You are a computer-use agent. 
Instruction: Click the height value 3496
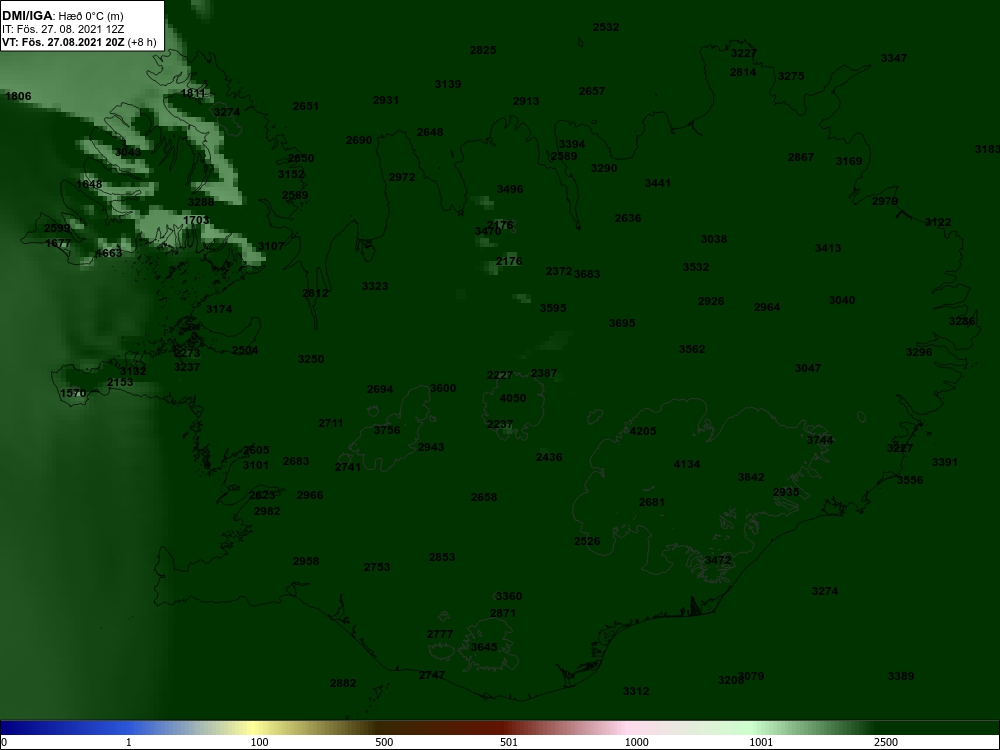(x=510, y=189)
